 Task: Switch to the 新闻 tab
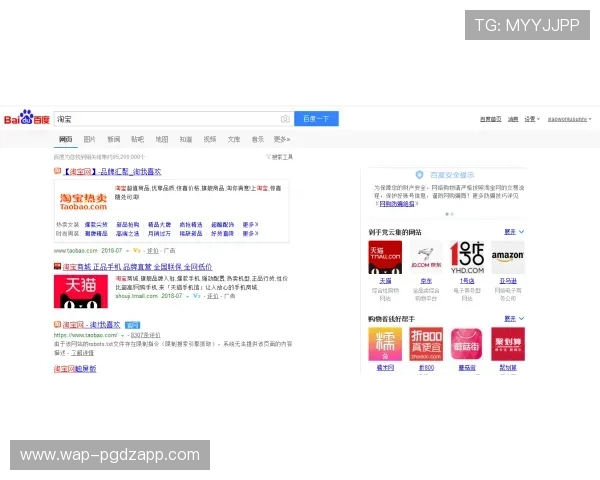point(114,139)
